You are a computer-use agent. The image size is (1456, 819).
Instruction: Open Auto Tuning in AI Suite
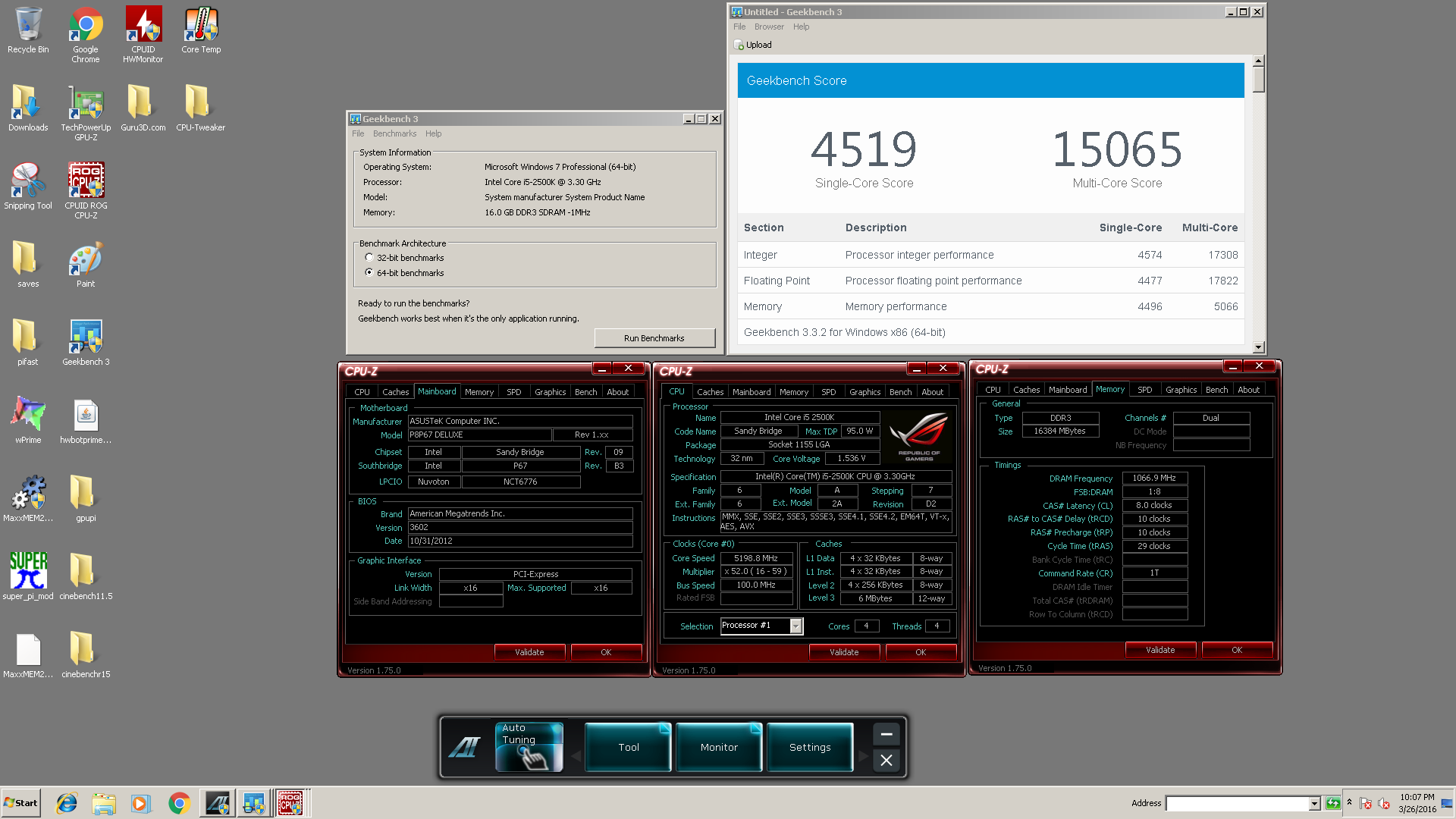point(529,747)
